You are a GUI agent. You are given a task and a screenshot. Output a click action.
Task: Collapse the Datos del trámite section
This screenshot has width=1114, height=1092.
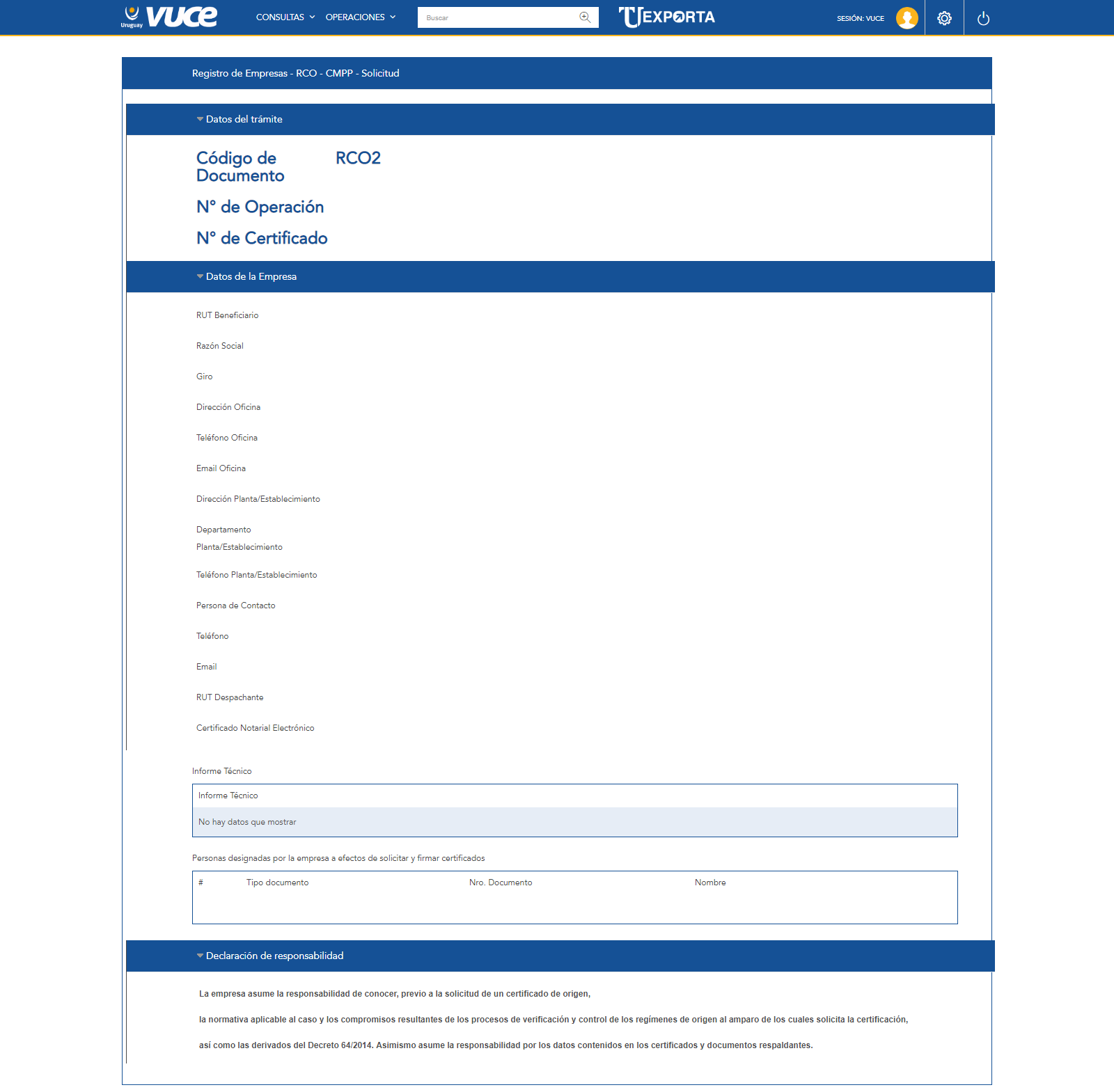point(200,119)
